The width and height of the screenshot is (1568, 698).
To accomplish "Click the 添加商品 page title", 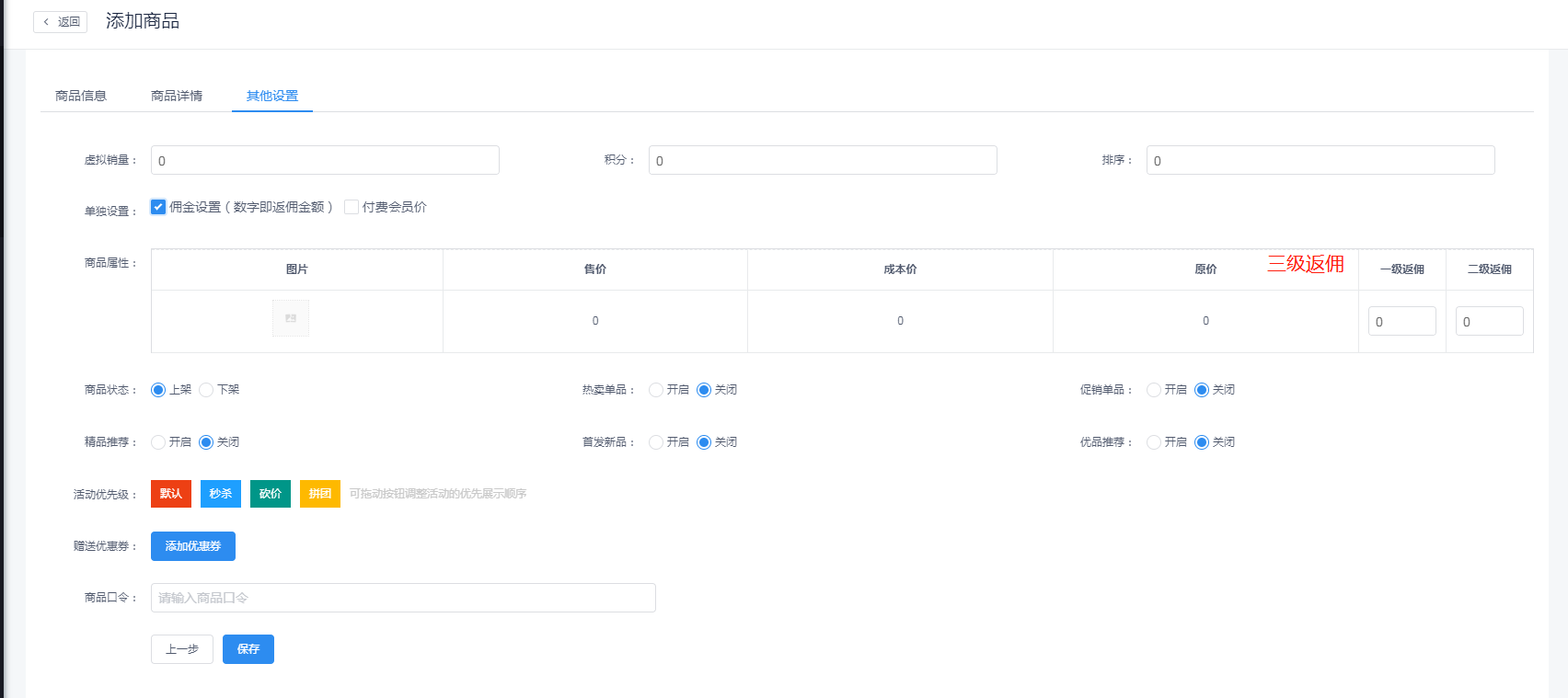I will (x=143, y=21).
